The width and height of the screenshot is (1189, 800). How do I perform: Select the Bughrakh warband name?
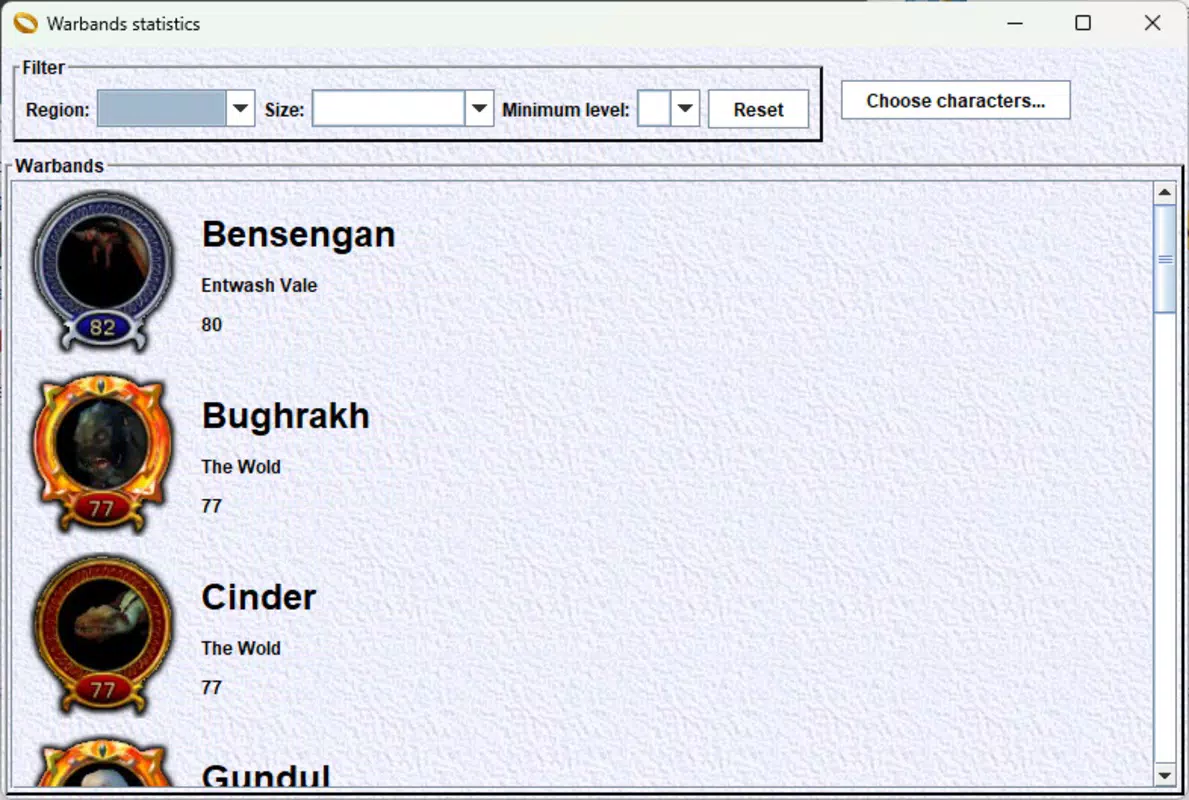(286, 416)
